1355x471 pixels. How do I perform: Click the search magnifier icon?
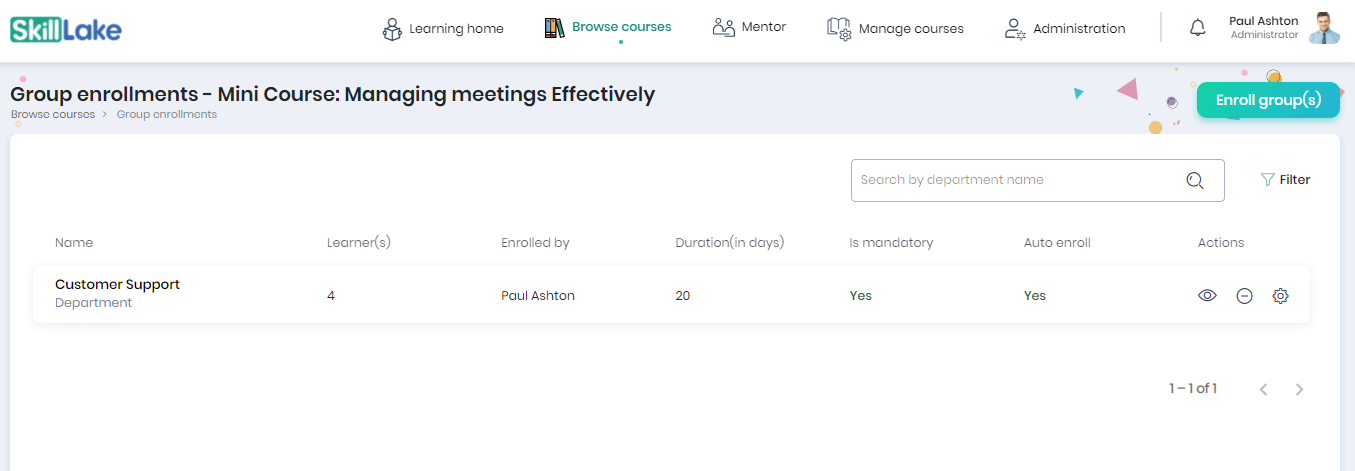(1194, 180)
